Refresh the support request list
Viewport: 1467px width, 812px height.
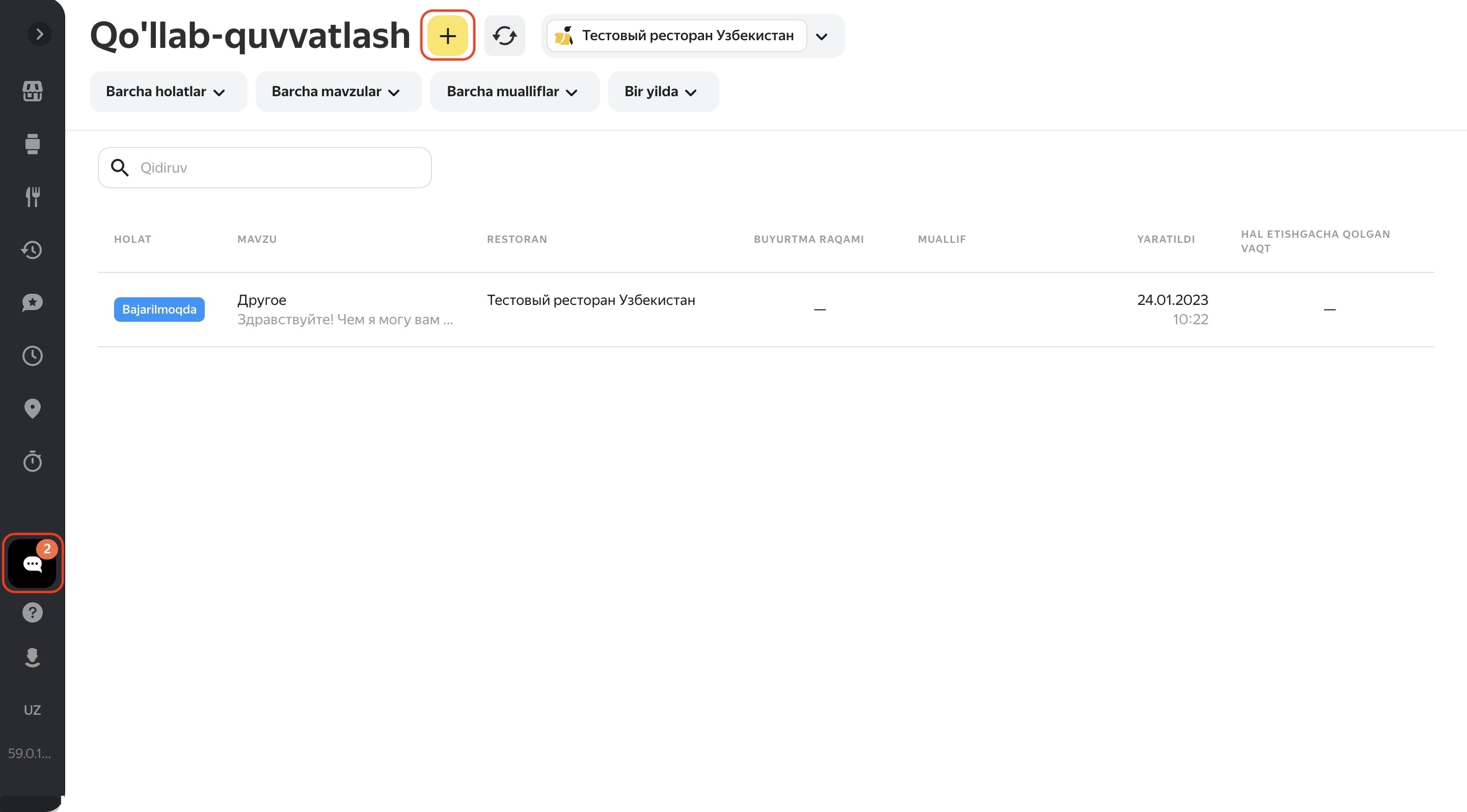(505, 36)
